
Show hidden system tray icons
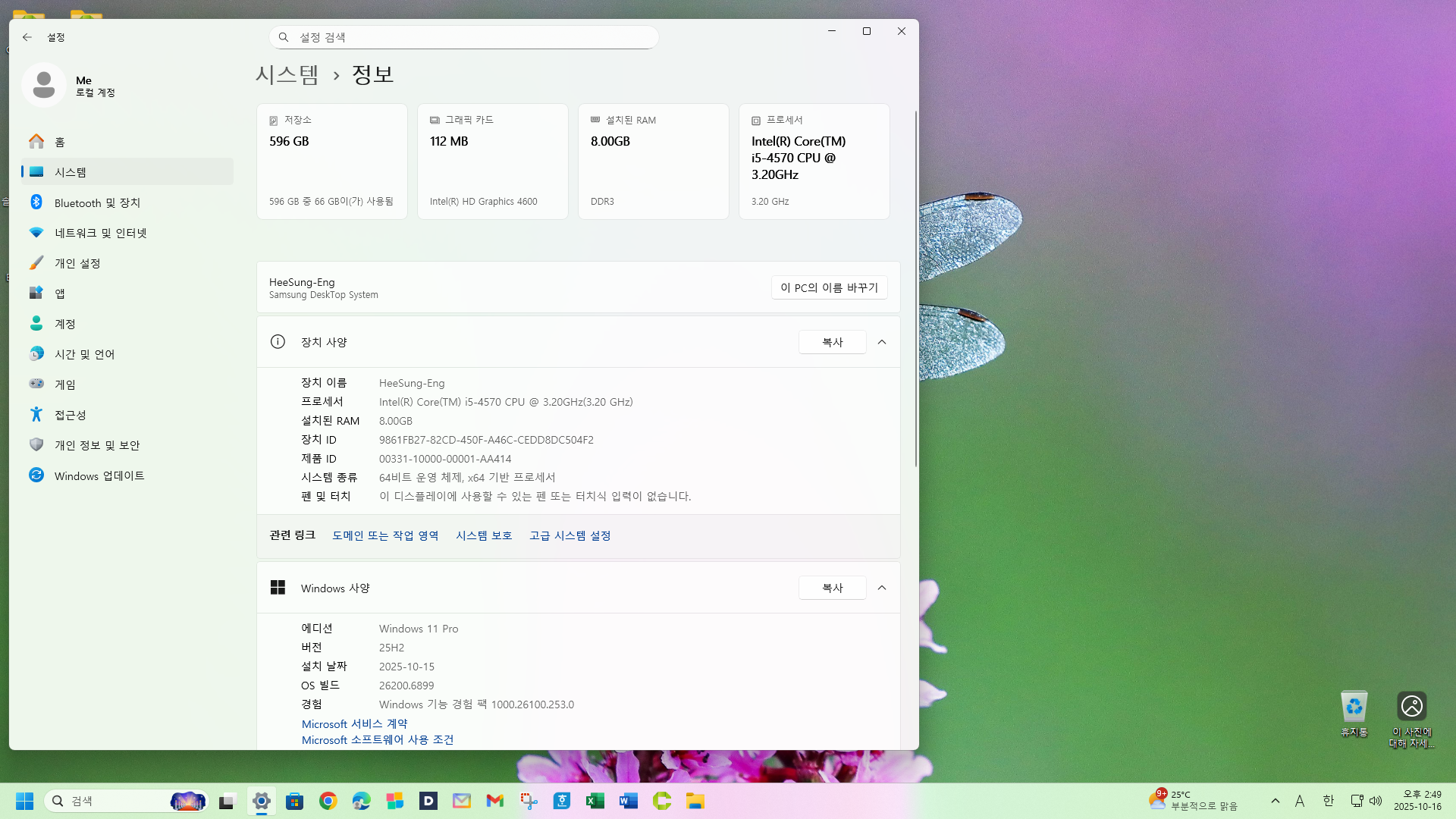(1276, 801)
